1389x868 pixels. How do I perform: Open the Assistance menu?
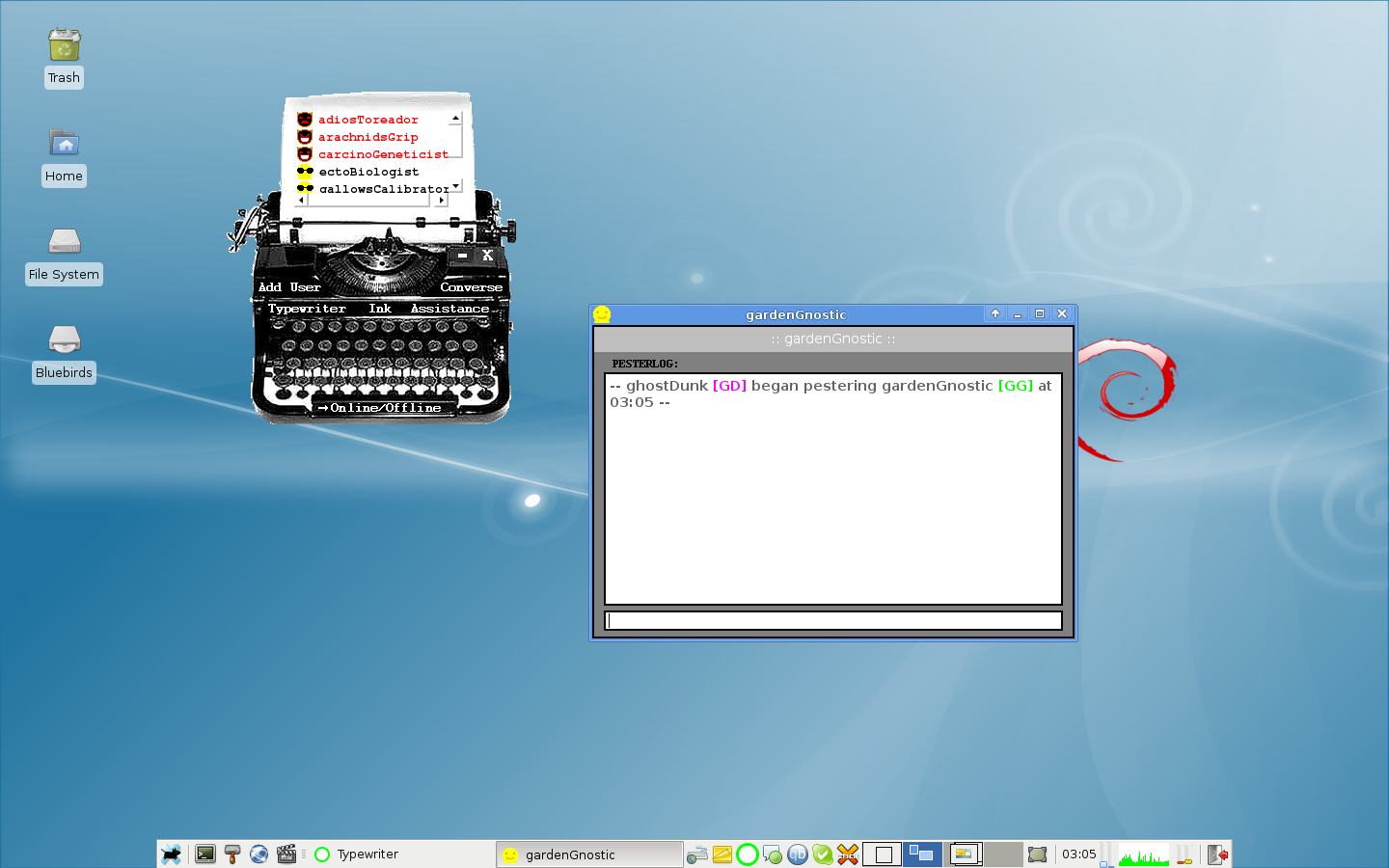click(449, 309)
